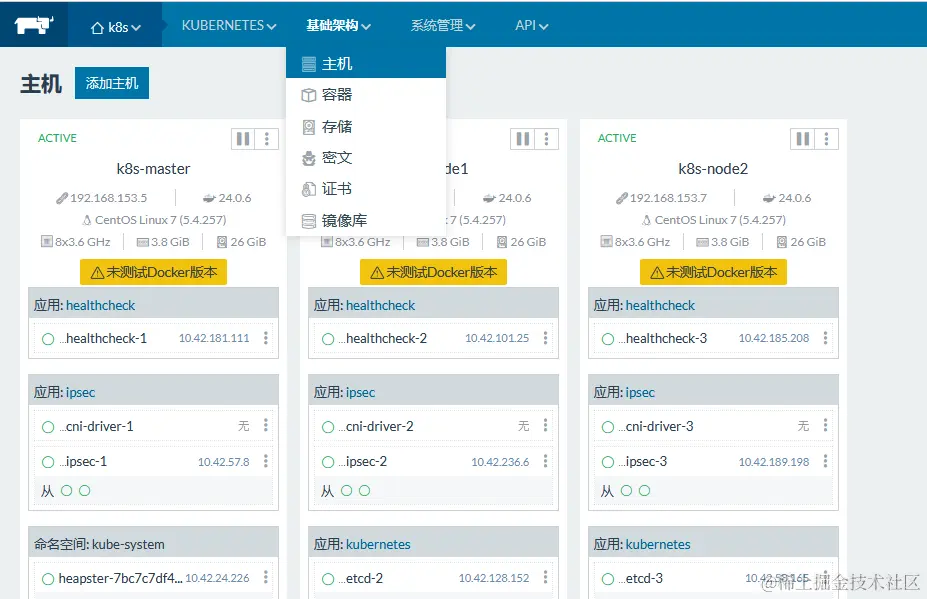This screenshot has height=599, width=927.
Task: Open the API dropdown menu
Action: pyautogui.click(x=531, y=27)
